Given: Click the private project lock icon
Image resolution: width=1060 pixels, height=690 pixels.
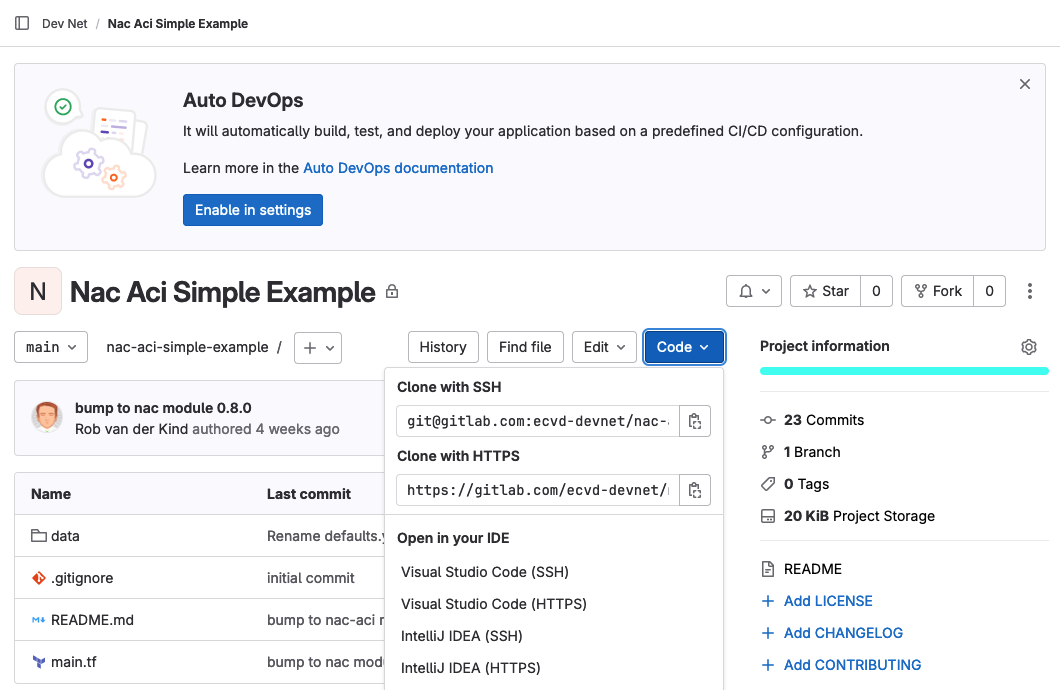Looking at the screenshot, I should point(392,292).
